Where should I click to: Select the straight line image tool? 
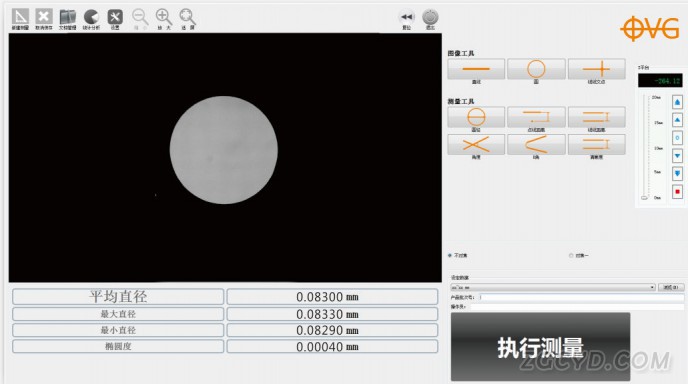[x=476, y=69]
